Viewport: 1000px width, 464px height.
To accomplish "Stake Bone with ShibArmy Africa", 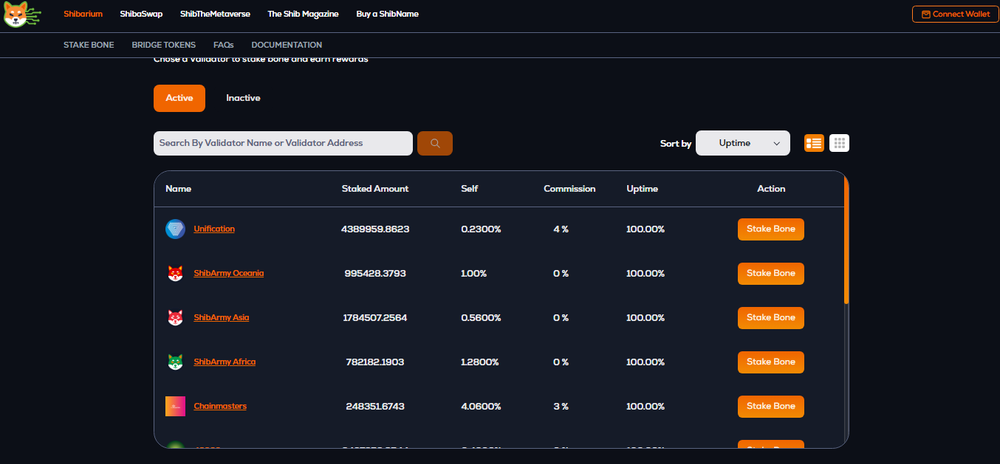I will [771, 362].
